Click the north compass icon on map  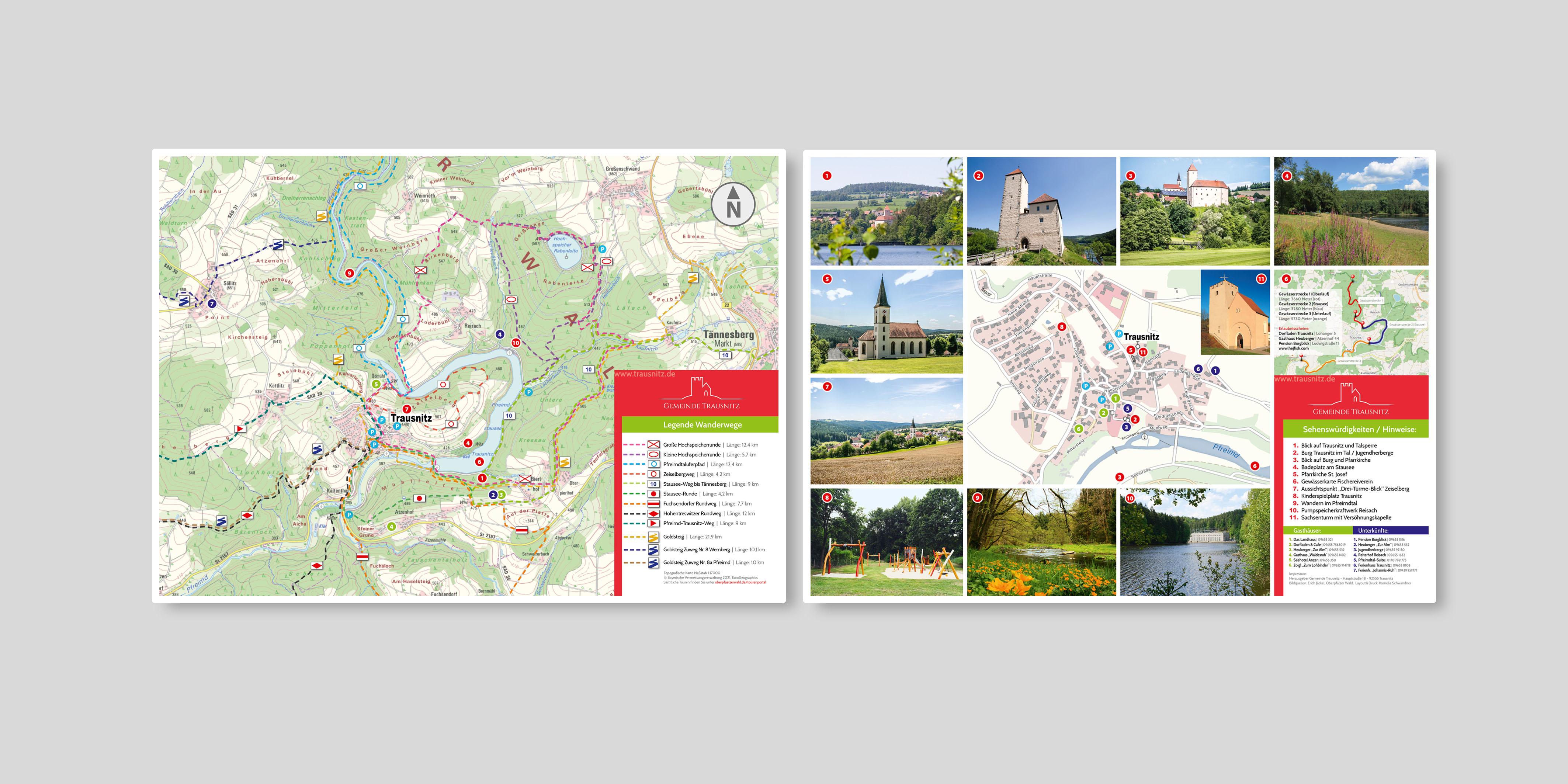coord(733,204)
